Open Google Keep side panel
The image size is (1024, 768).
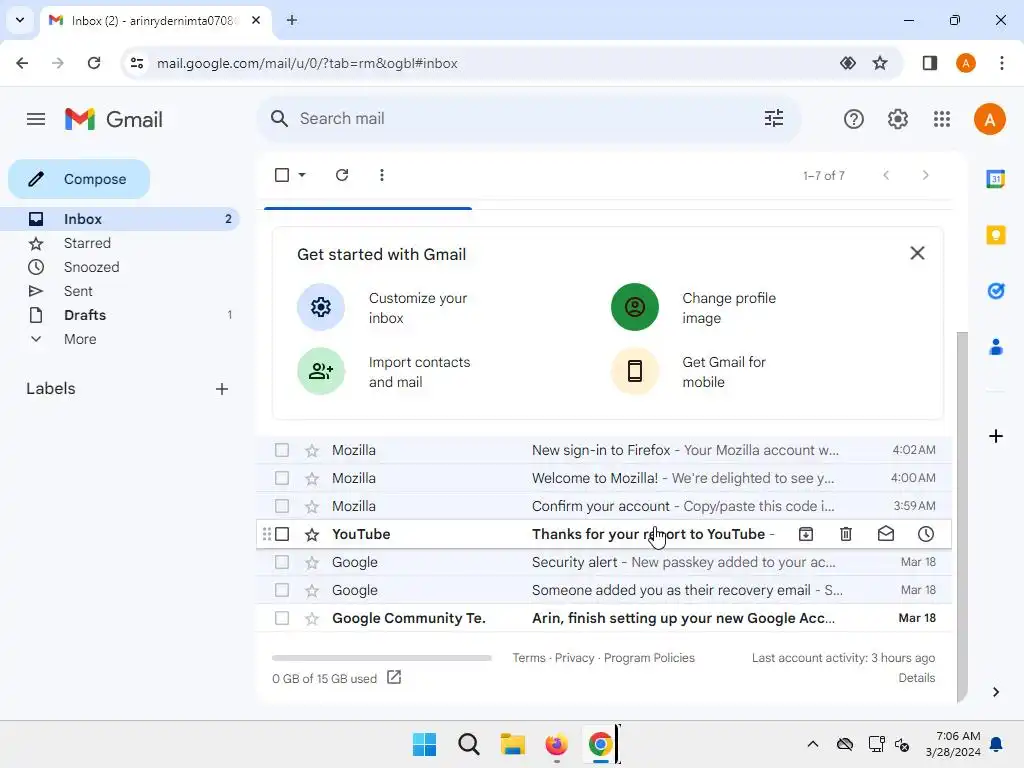point(995,234)
